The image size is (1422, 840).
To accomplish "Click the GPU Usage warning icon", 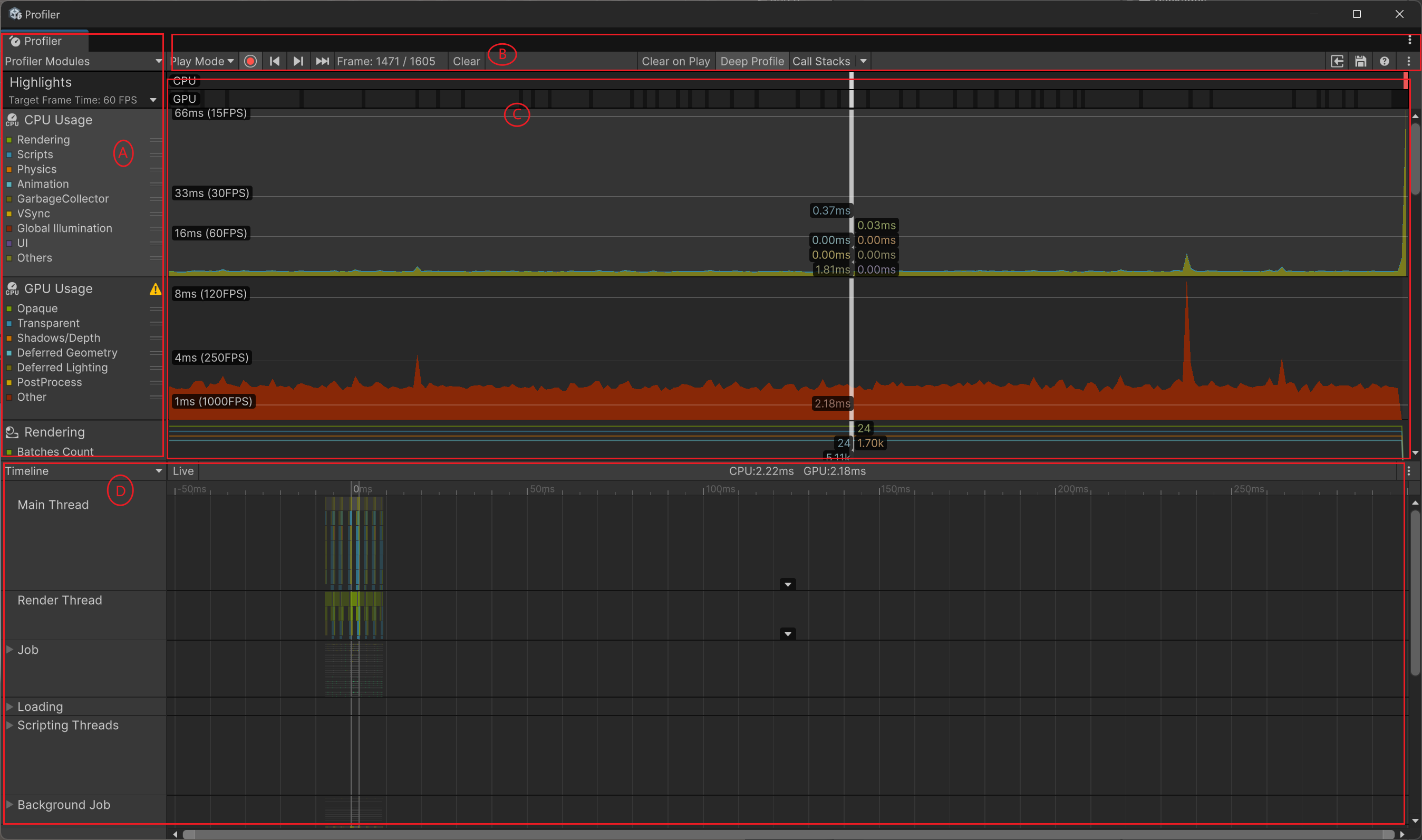I will tap(155, 289).
